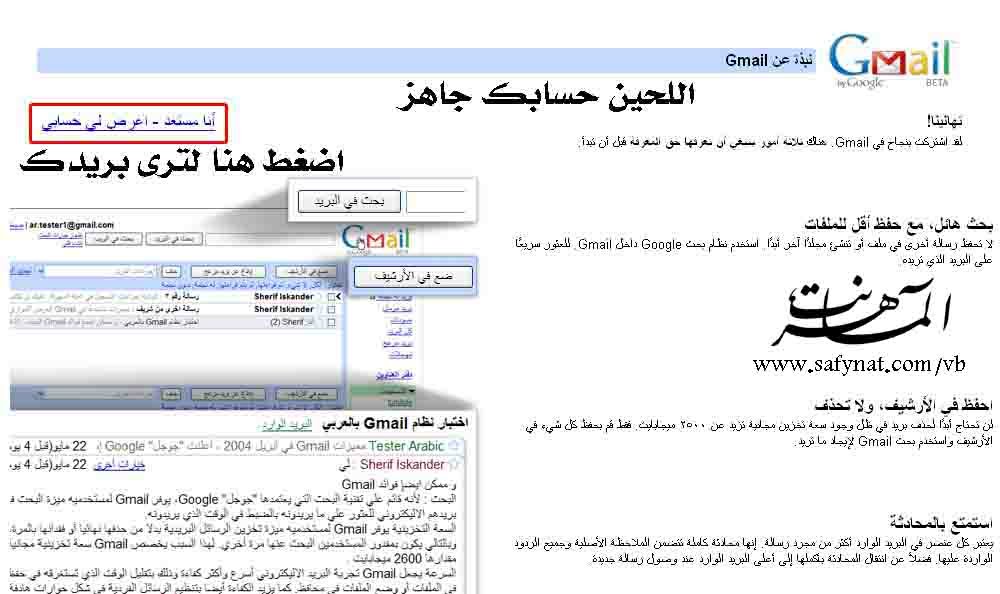Tick the checkbox of the '(2) Sherif' message

tap(331, 323)
